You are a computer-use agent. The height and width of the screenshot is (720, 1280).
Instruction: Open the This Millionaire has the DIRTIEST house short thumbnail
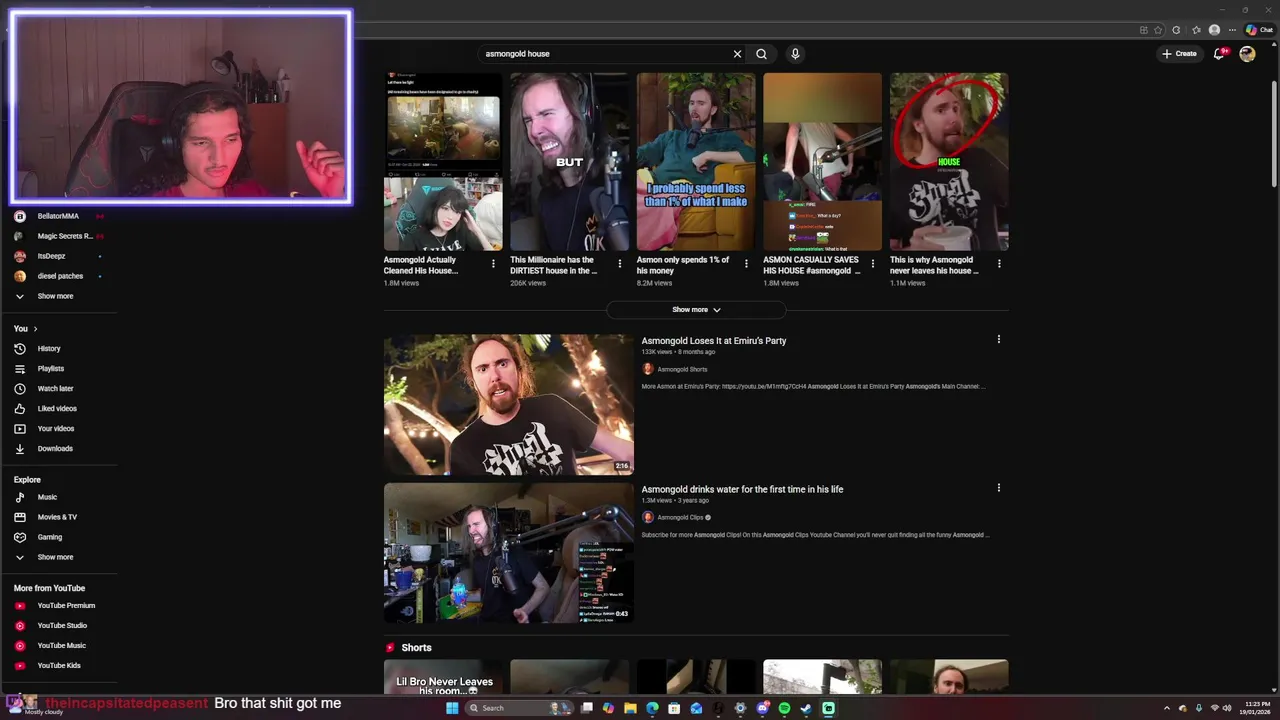tap(569, 161)
